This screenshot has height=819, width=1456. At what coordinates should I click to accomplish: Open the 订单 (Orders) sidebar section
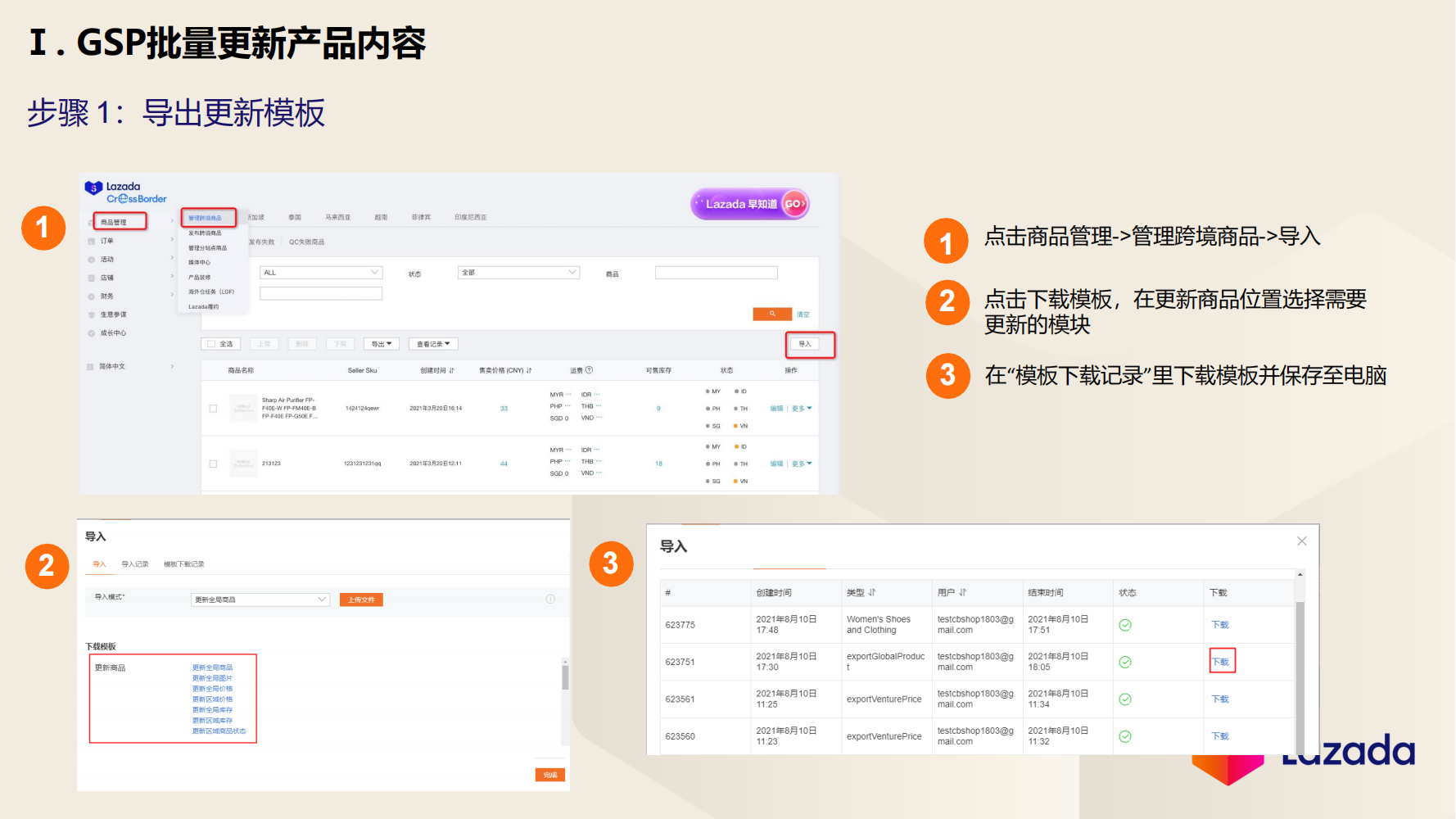104,241
